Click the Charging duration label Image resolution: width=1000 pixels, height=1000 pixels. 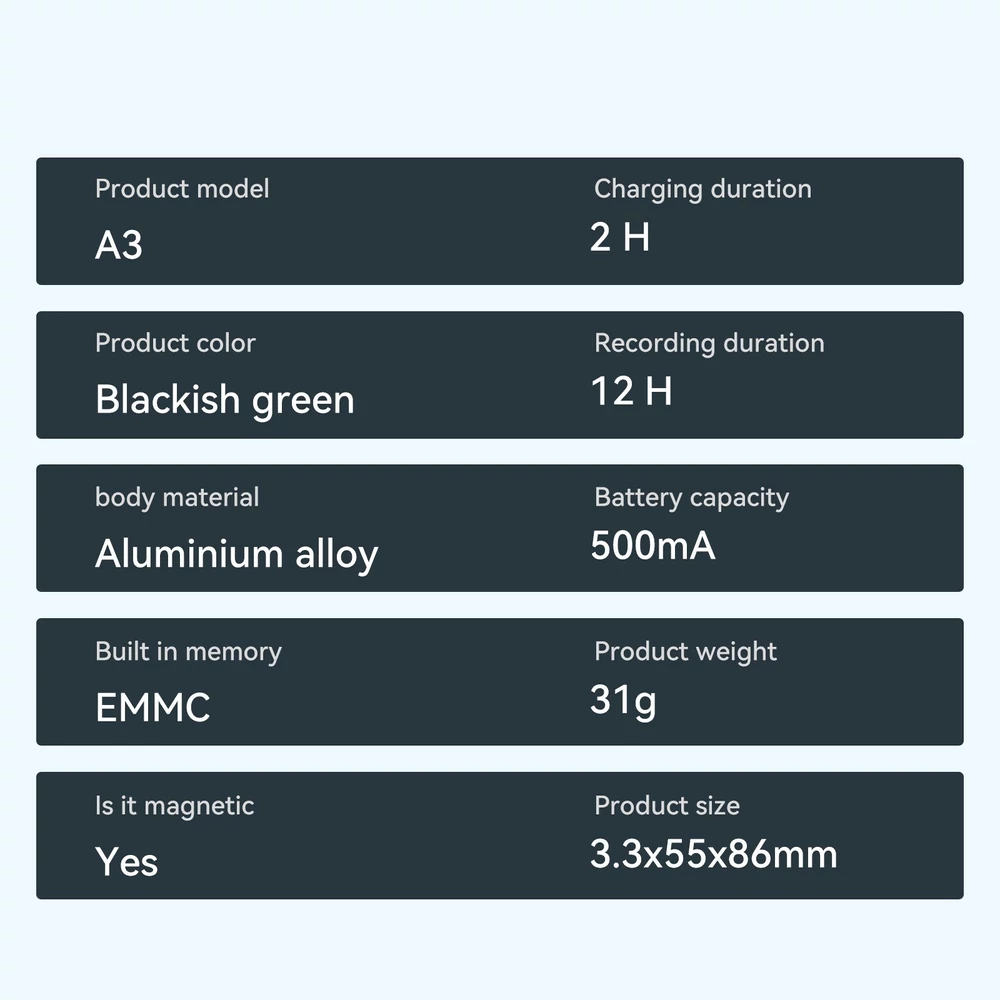[703, 190]
